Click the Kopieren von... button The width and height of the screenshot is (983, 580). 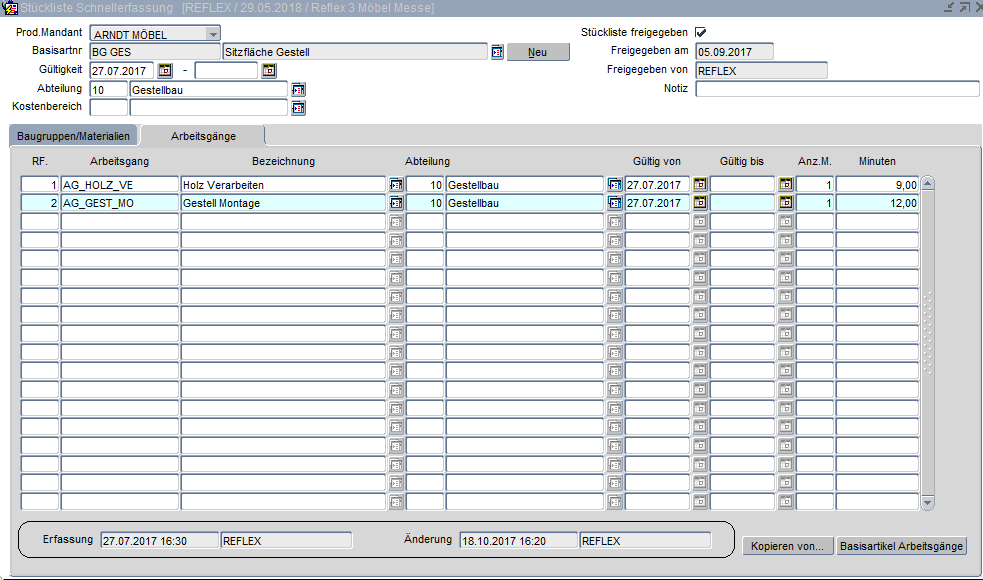point(789,546)
